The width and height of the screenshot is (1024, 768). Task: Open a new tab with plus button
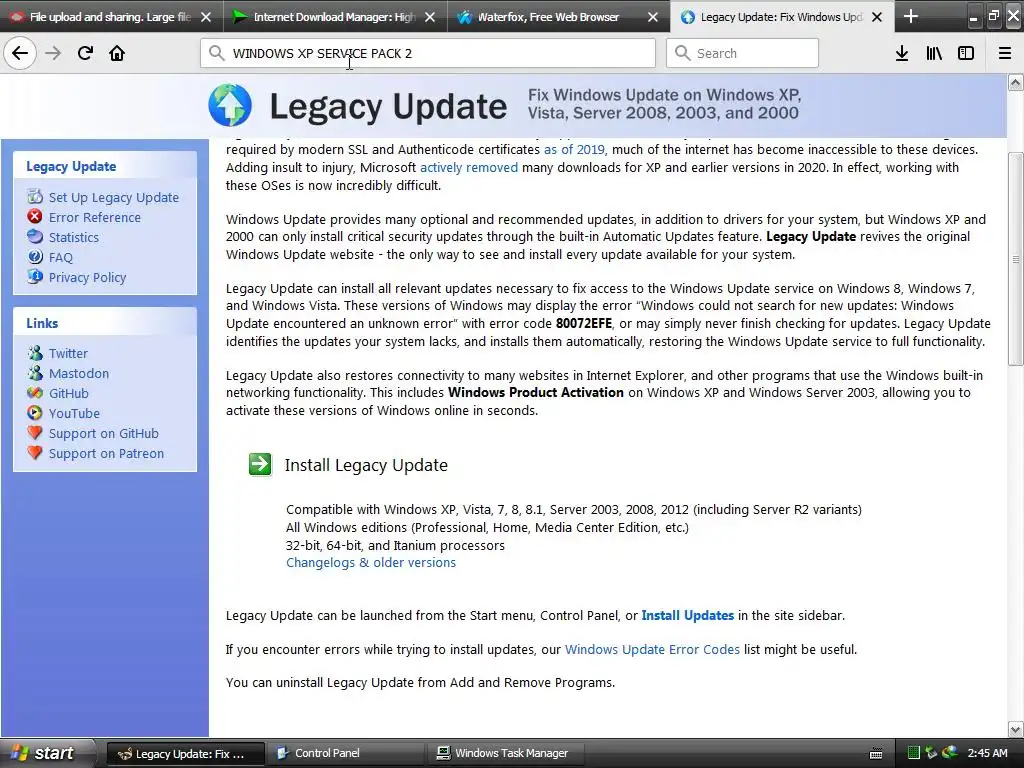910,16
